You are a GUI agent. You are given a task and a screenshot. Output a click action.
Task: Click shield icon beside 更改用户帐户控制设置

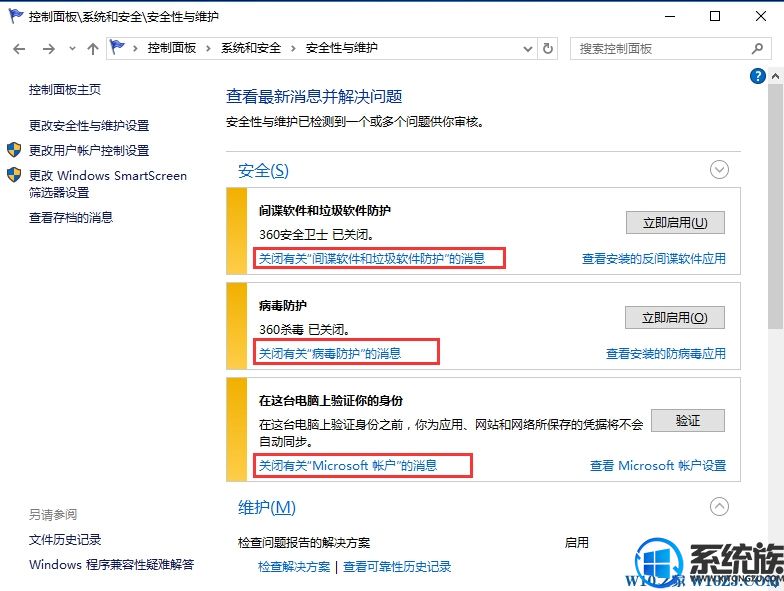click(14, 150)
